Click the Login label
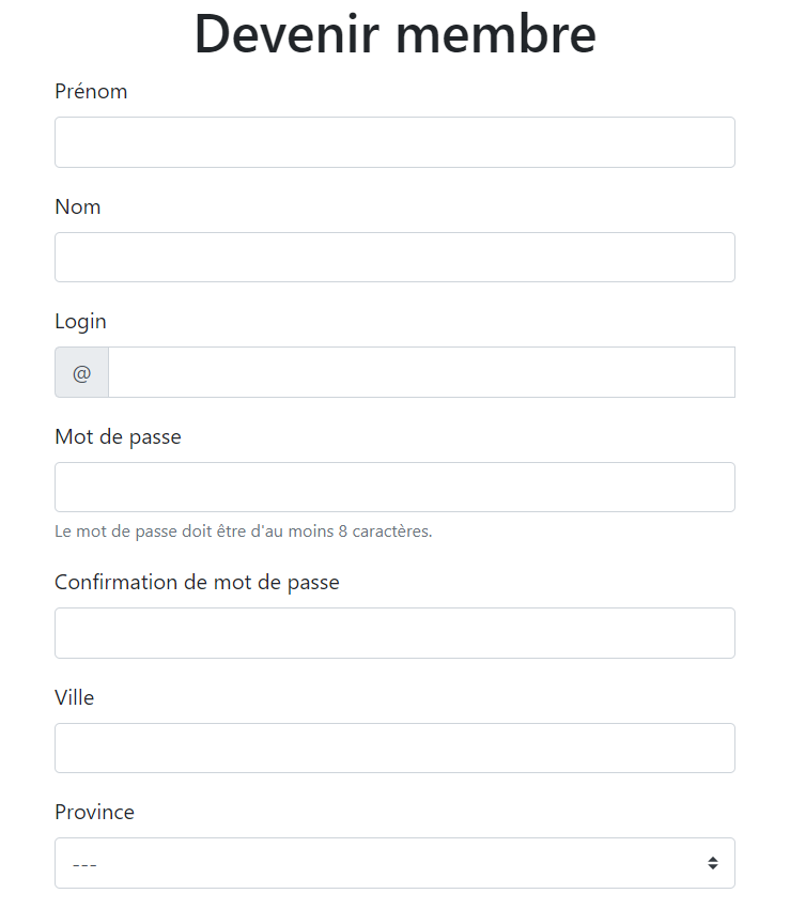790x909 pixels. (80, 322)
